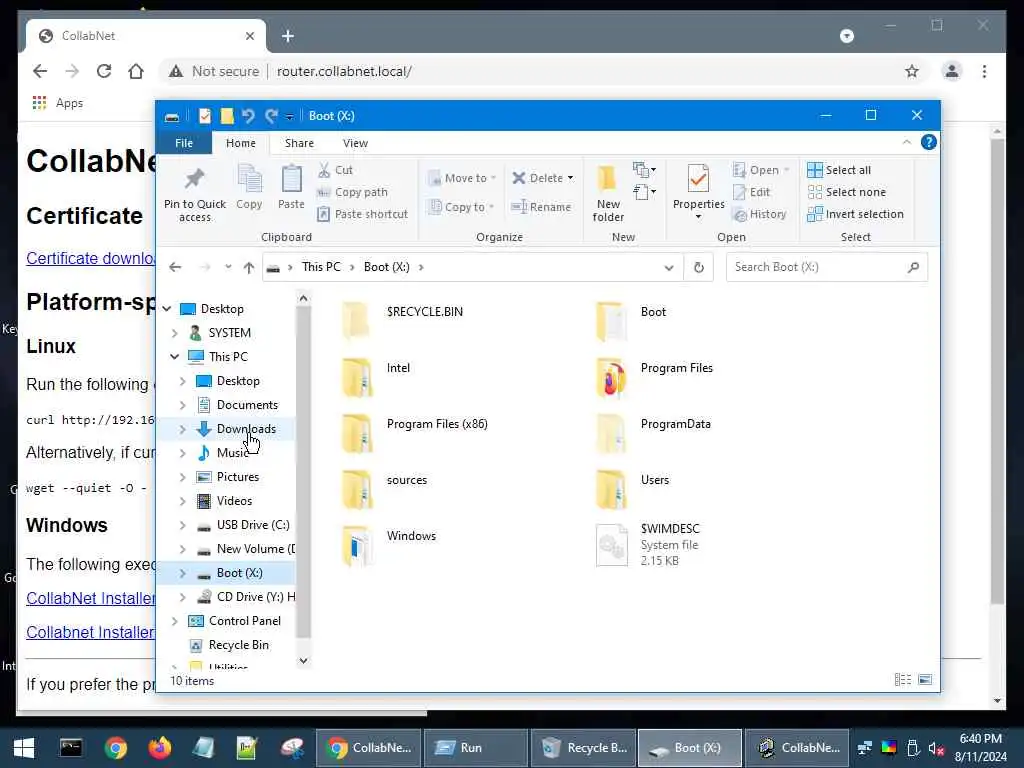Open the Copy to dropdown

point(461,207)
